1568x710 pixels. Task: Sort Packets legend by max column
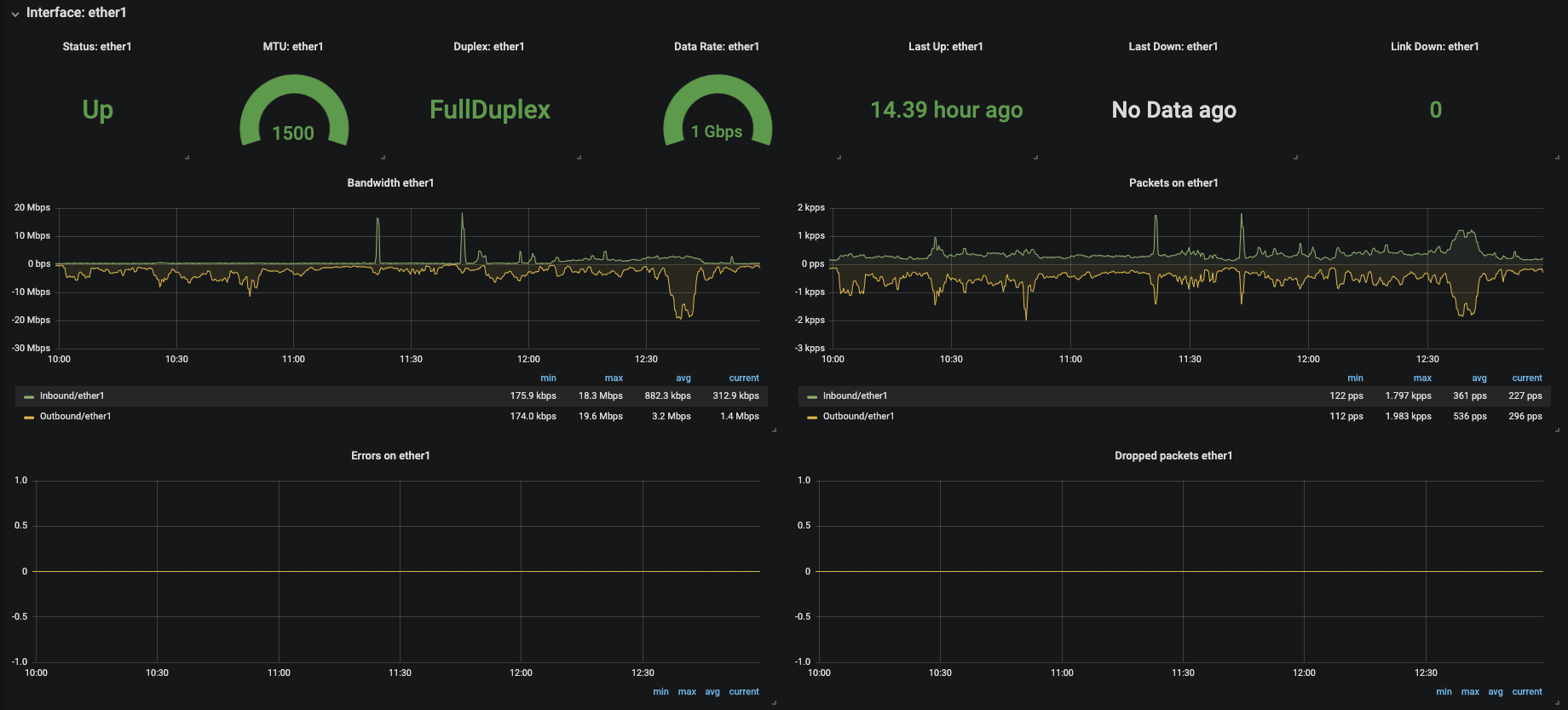pos(1422,378)
